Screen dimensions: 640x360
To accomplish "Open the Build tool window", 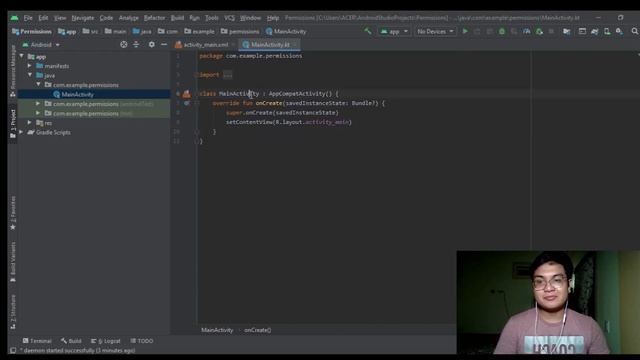I will tap(71, 341).
